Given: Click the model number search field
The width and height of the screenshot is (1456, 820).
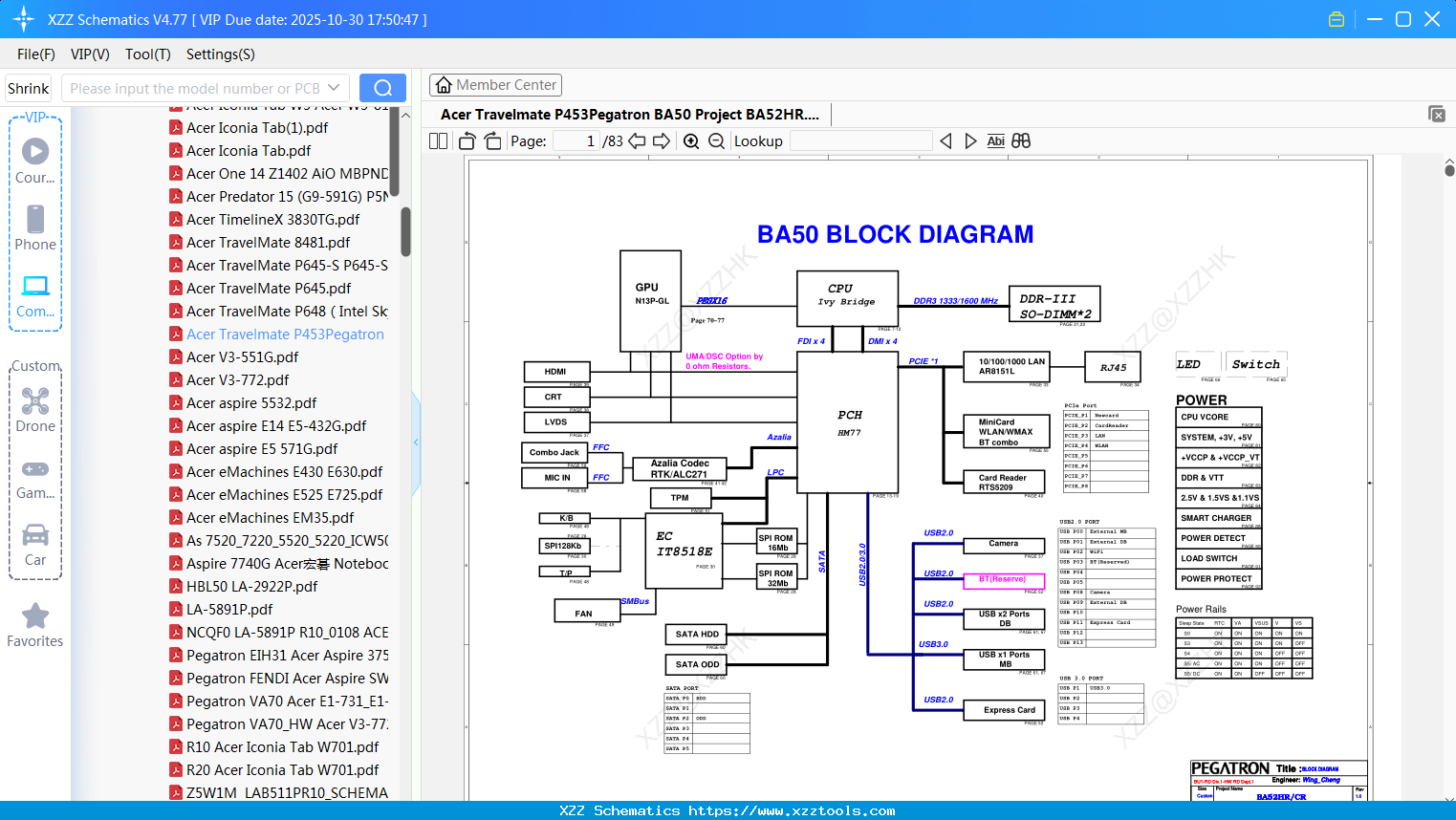Looking at the screenshot, I should click(194, 88).
